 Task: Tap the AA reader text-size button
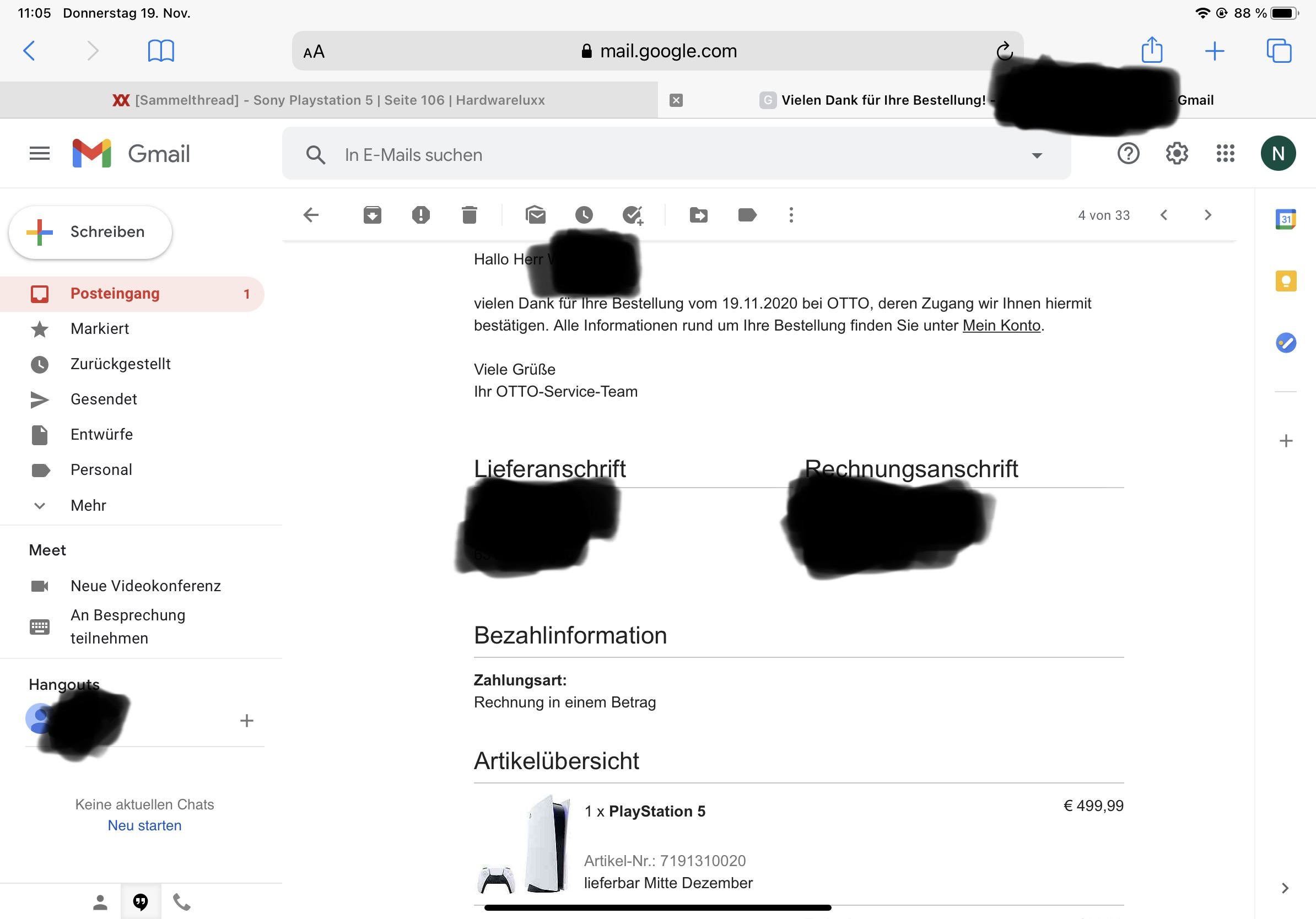[x=314, y=52]
